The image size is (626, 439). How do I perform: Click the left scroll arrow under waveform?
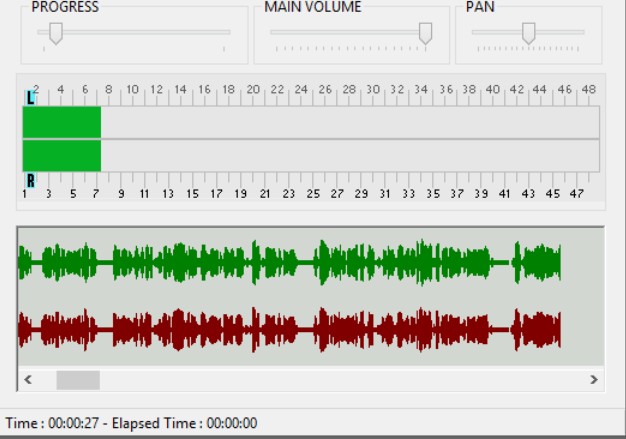[x=28, y=380]
